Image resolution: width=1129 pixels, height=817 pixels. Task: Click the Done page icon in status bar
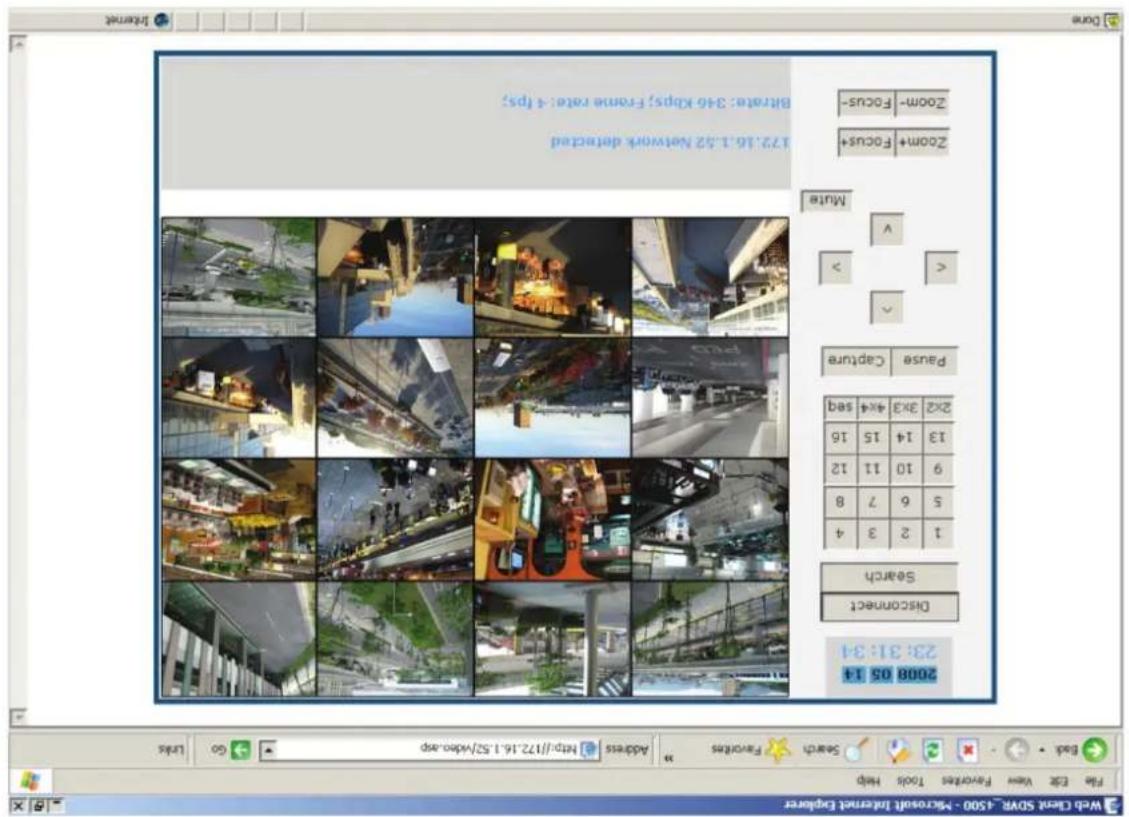pos(1112,20)
